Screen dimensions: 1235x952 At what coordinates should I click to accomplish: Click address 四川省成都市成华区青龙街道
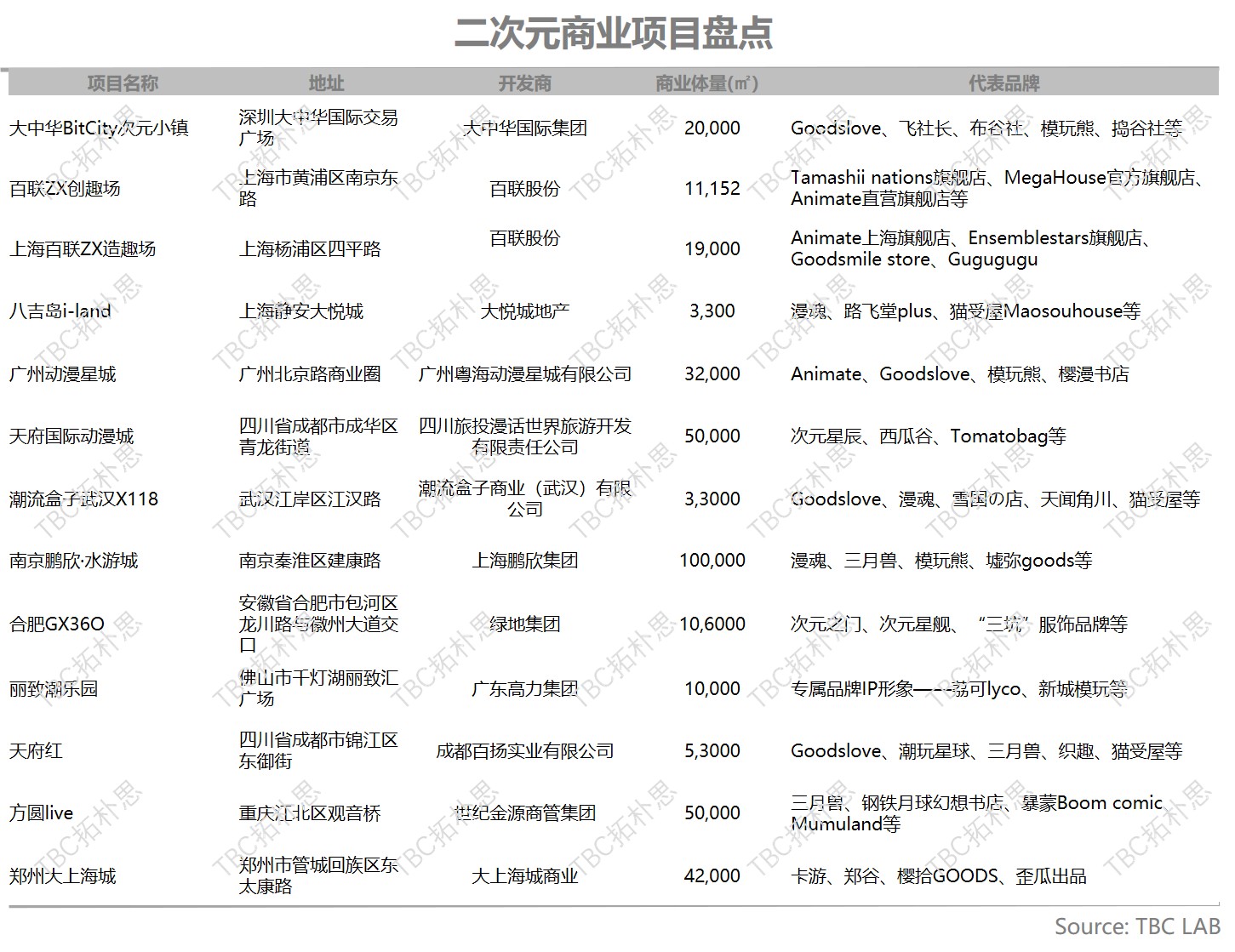coord(318,436)
